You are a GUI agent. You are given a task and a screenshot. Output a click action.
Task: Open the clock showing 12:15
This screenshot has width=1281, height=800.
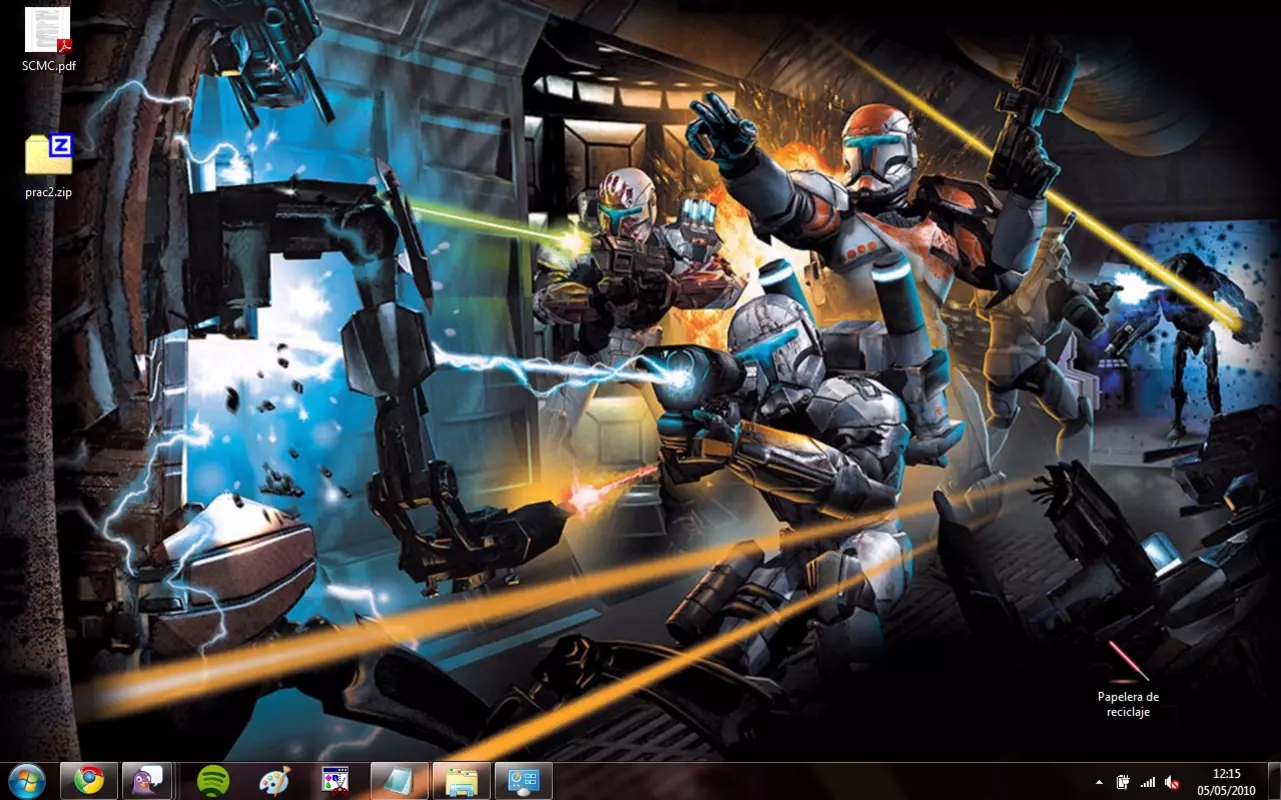tap(1226, 781)
